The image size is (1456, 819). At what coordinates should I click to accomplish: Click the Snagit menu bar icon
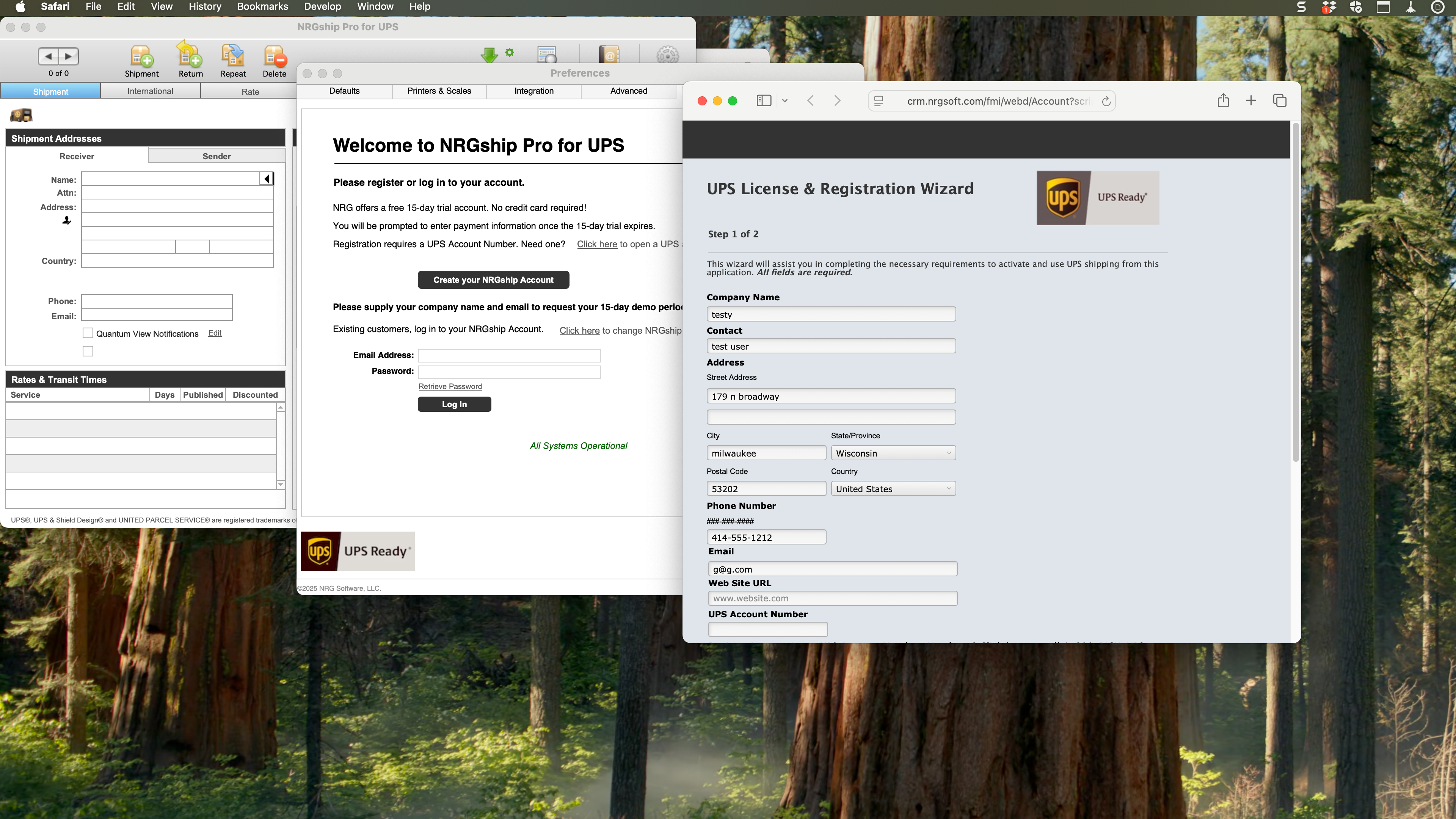1301,7
